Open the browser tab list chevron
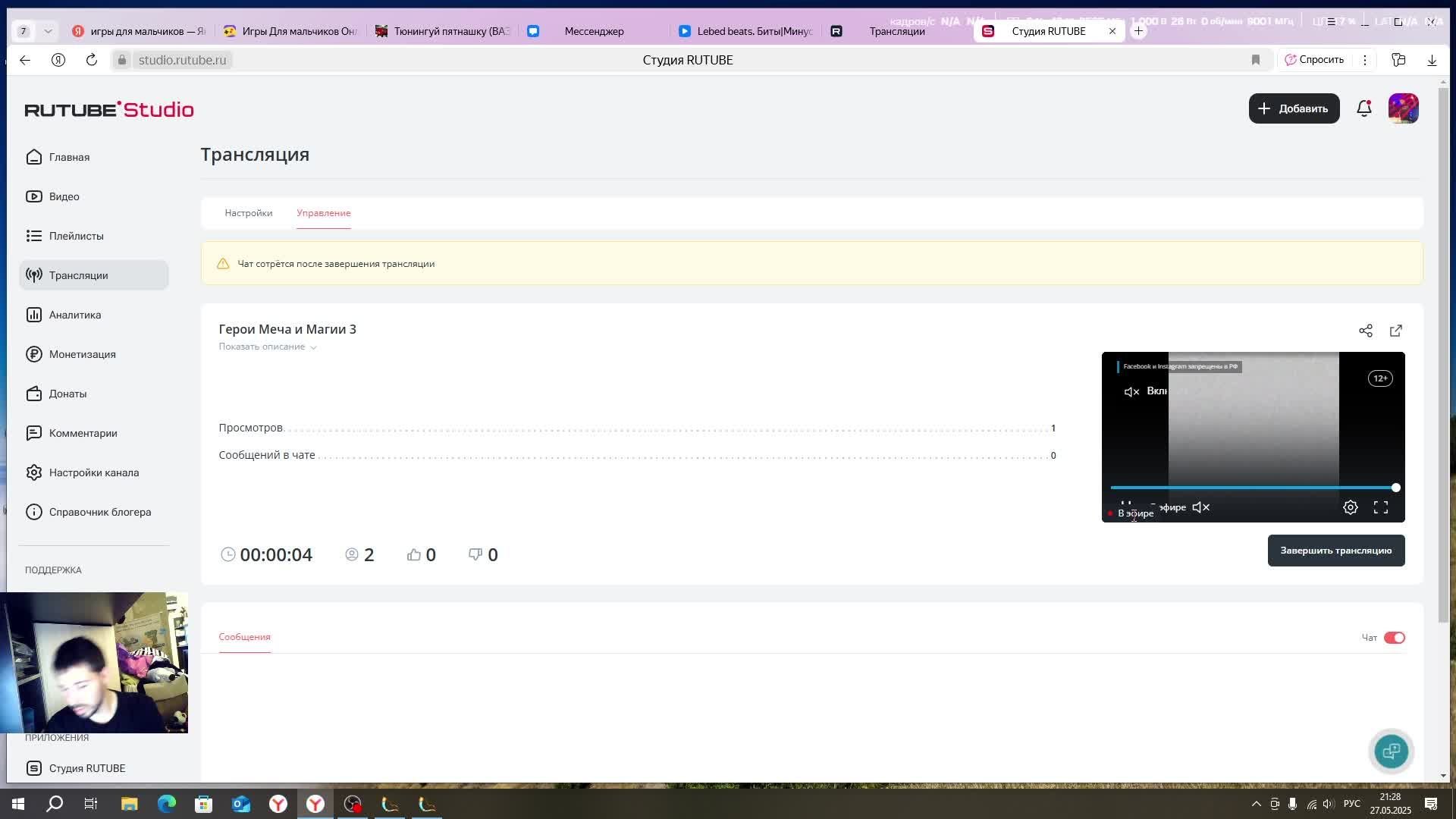Image resolution: width=1456 pixels, height=819 pixels. pos(48,31)
